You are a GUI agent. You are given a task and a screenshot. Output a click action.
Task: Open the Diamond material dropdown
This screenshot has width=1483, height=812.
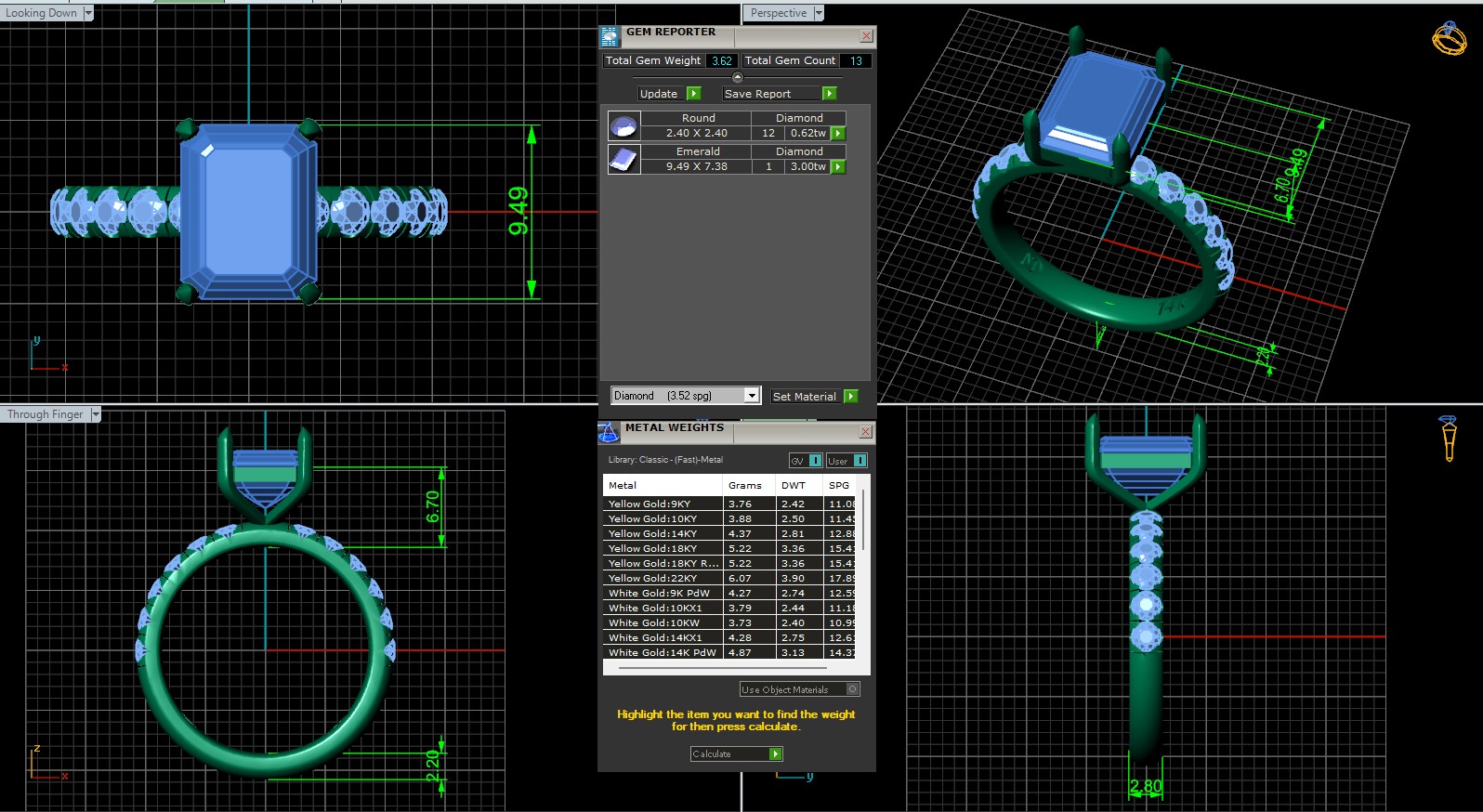click(x=751, y=396)
